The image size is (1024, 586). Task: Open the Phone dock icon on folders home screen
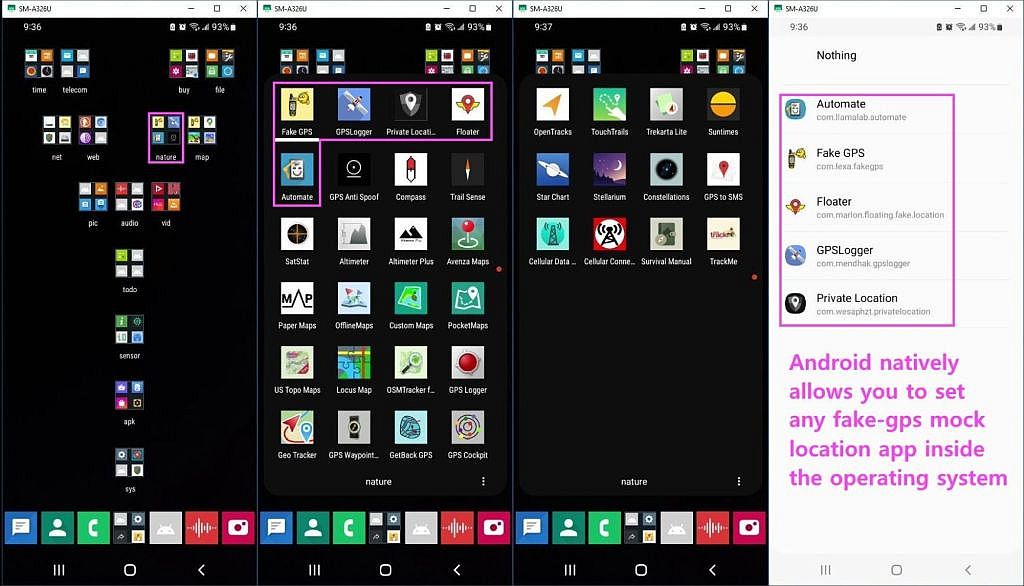[93, 528]
